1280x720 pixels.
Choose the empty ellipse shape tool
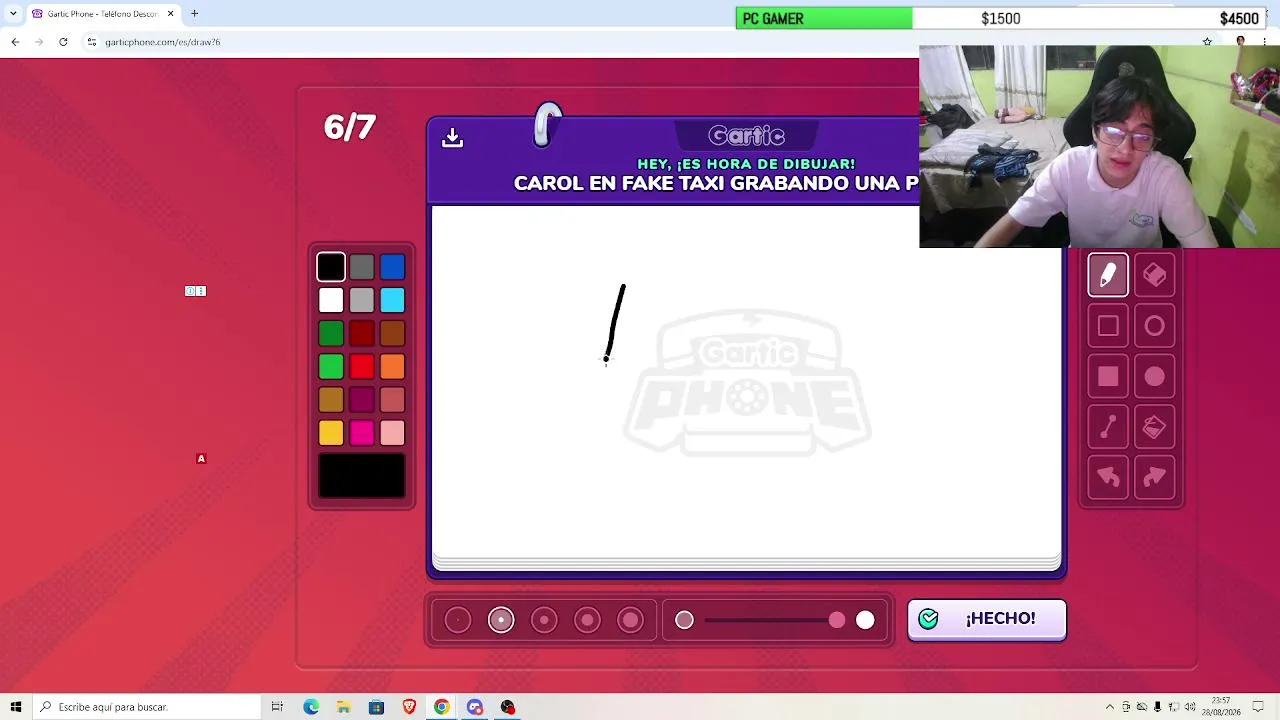click(1155, 326)
